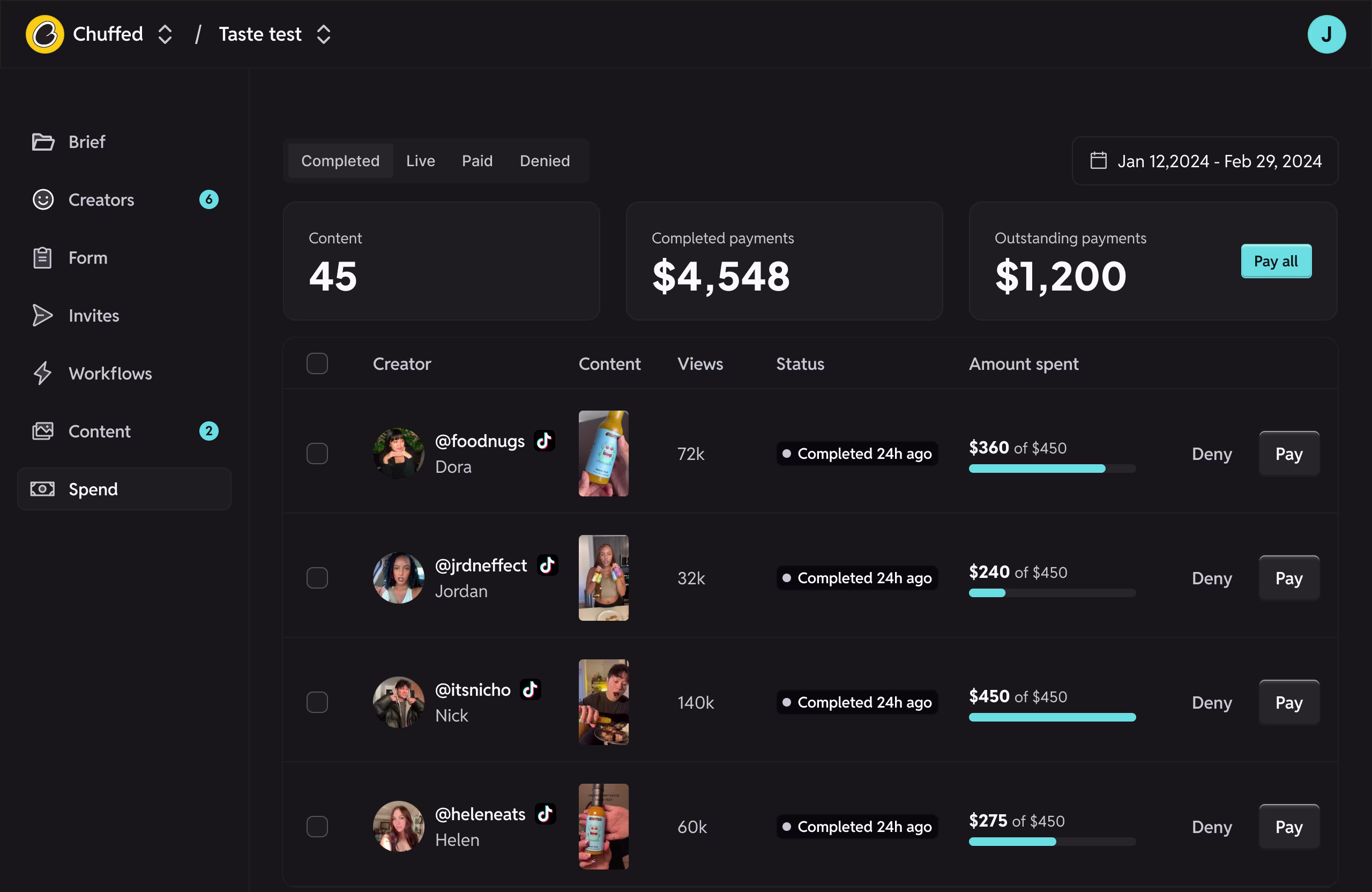This screenshot has width=1372, height=892.
Task: Open the Brief folder icon
Action: pyautogui.click(x=43, y=142)
